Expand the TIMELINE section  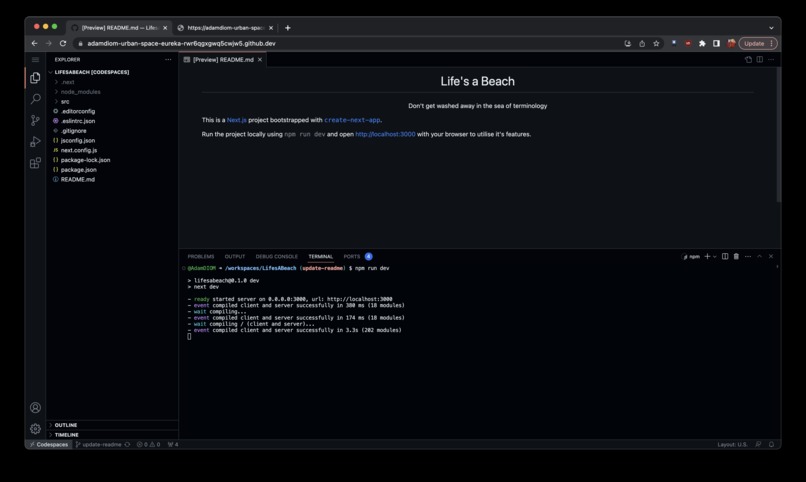(66, 435)
